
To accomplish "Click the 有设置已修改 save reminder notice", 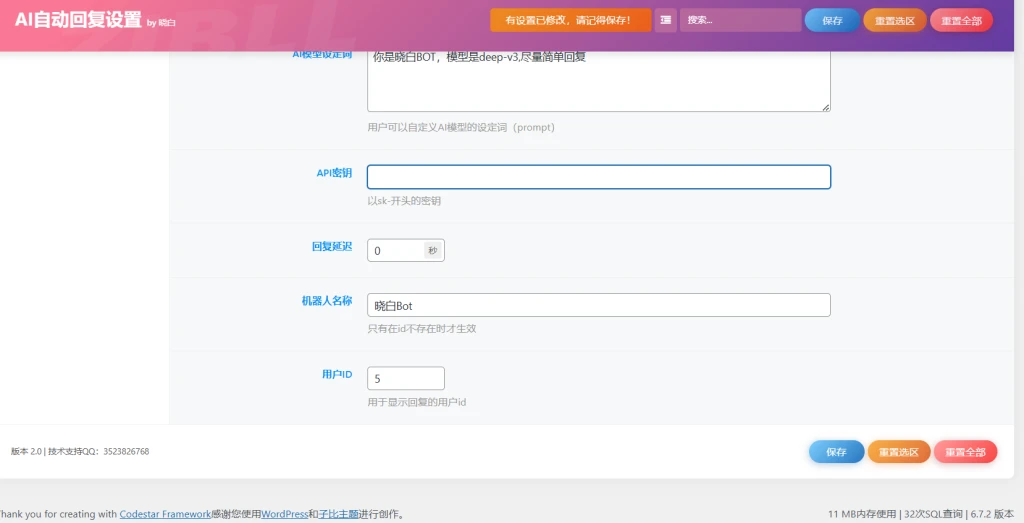I will click(570, 20).
